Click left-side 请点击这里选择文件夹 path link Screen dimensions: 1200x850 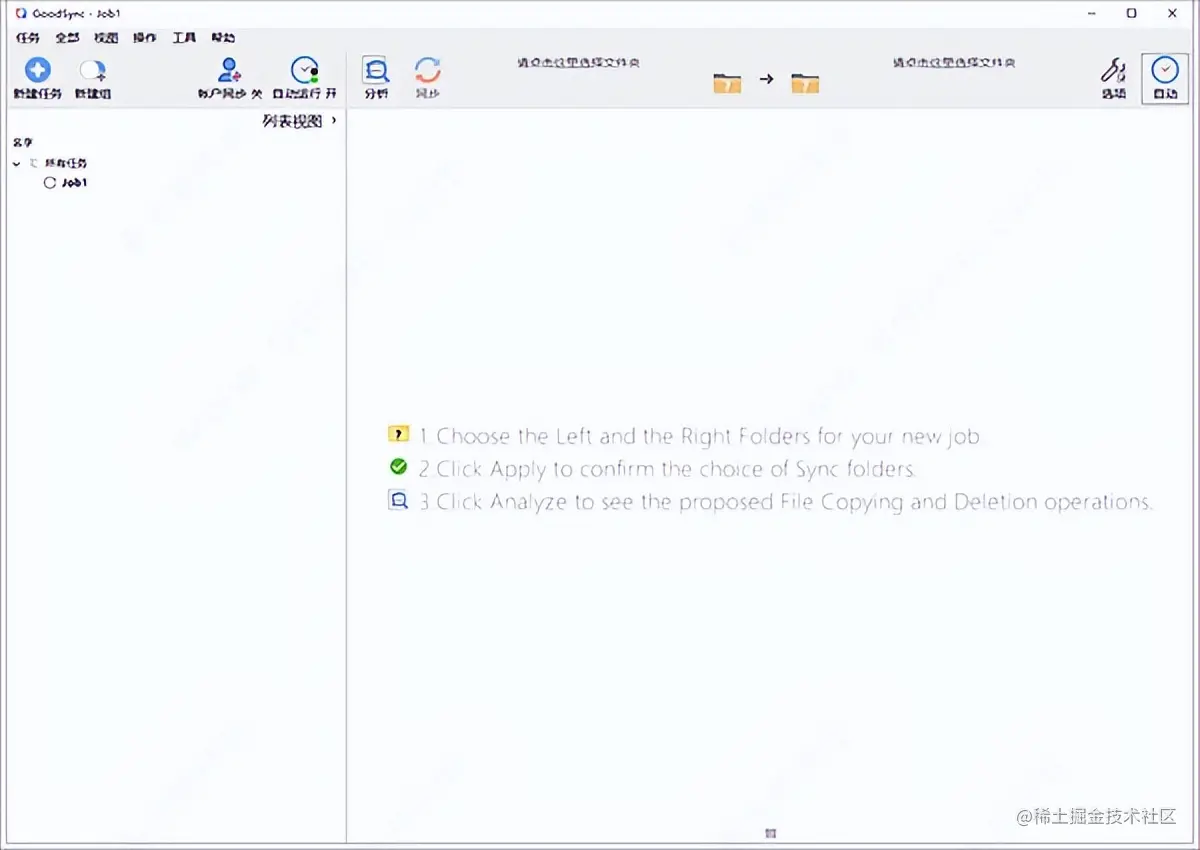tap(578, 62)
